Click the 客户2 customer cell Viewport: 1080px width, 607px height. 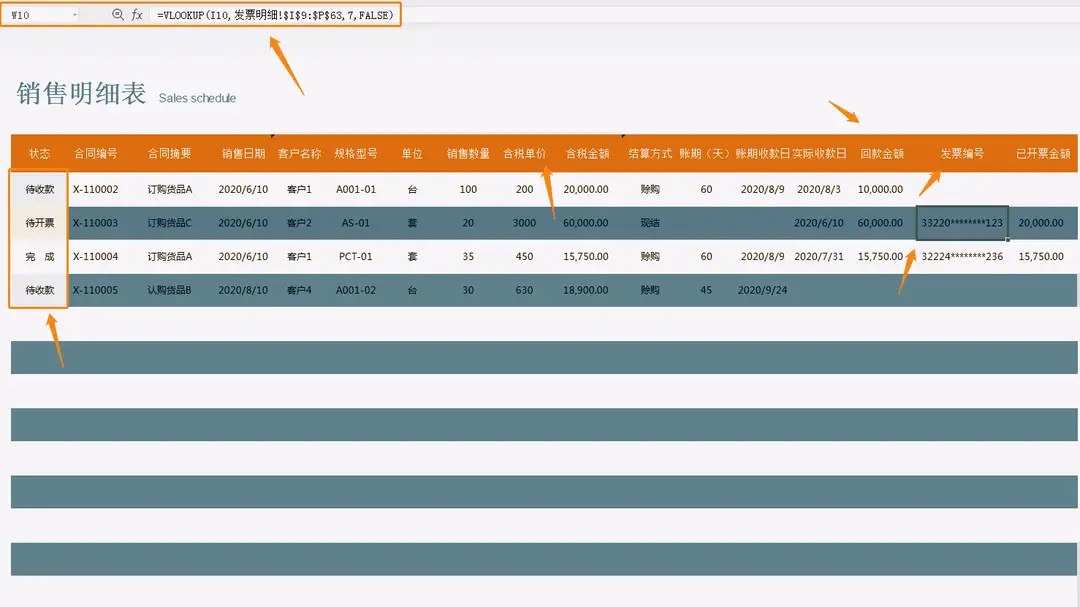(300, 223)
